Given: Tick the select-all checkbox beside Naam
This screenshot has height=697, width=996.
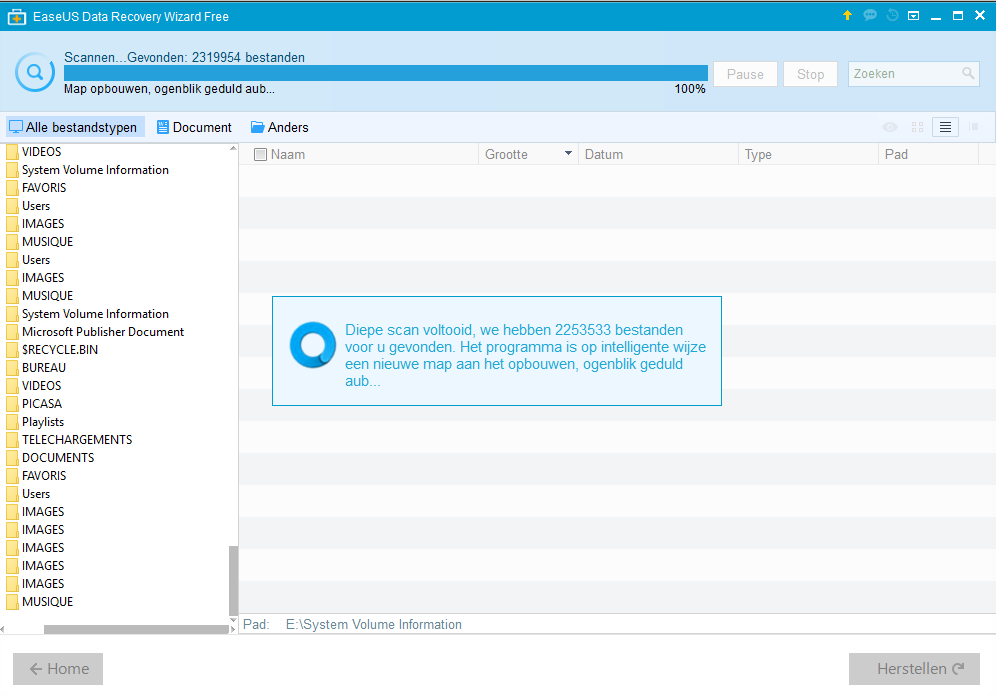Looking at the screenshot, I should [x=261, y=155].
